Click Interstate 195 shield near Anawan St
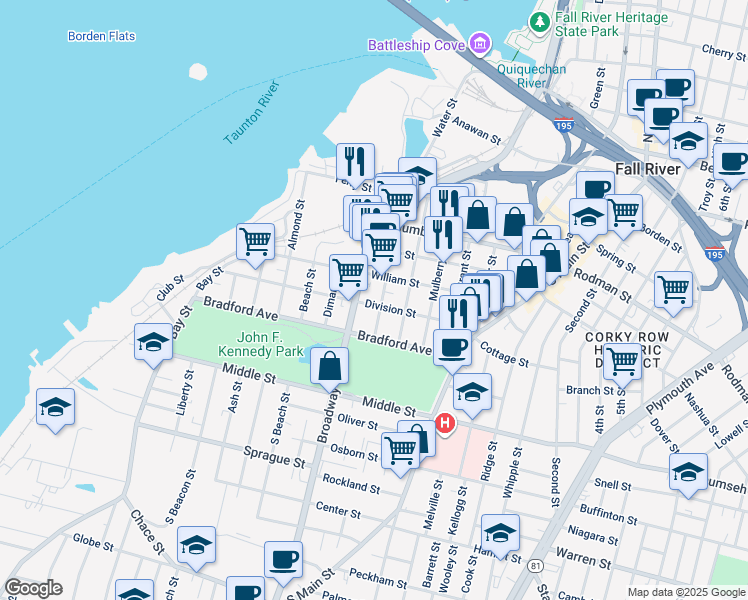This screenshot has width=748, height=600. point(563,125)
